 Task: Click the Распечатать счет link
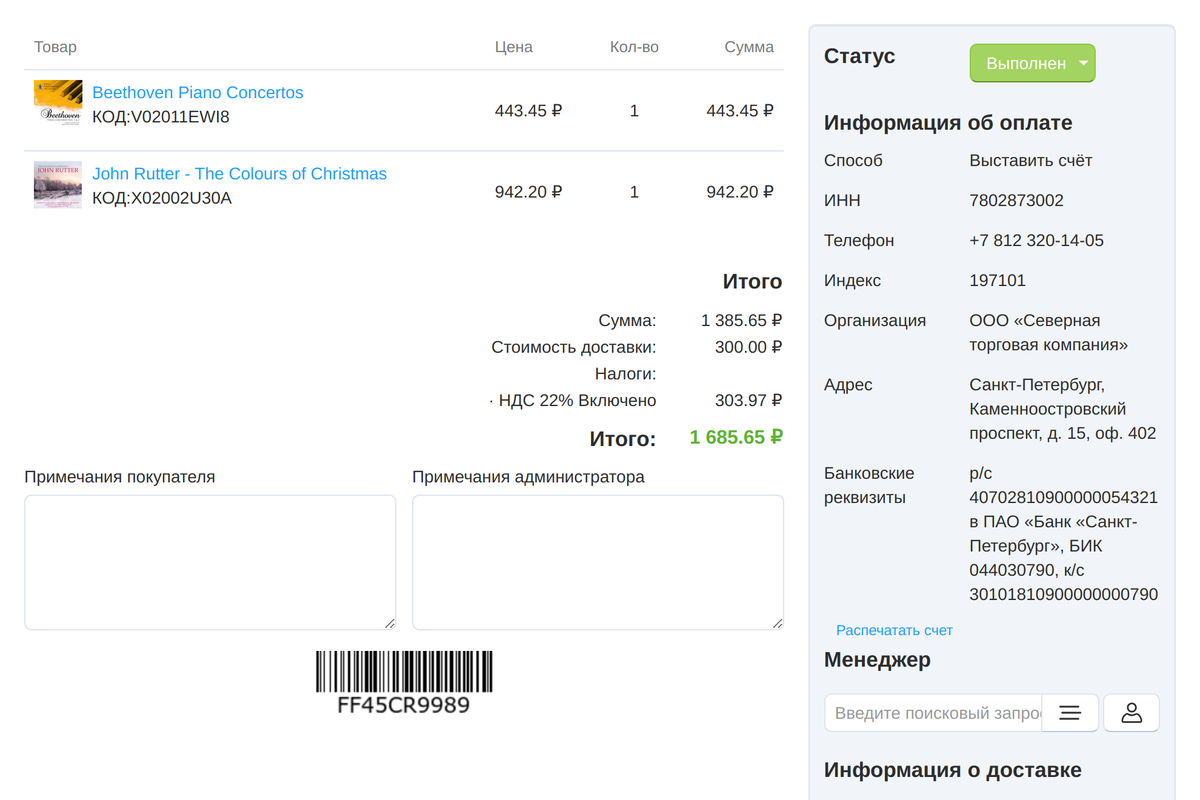pyautogui.click(x=894, y=630)
